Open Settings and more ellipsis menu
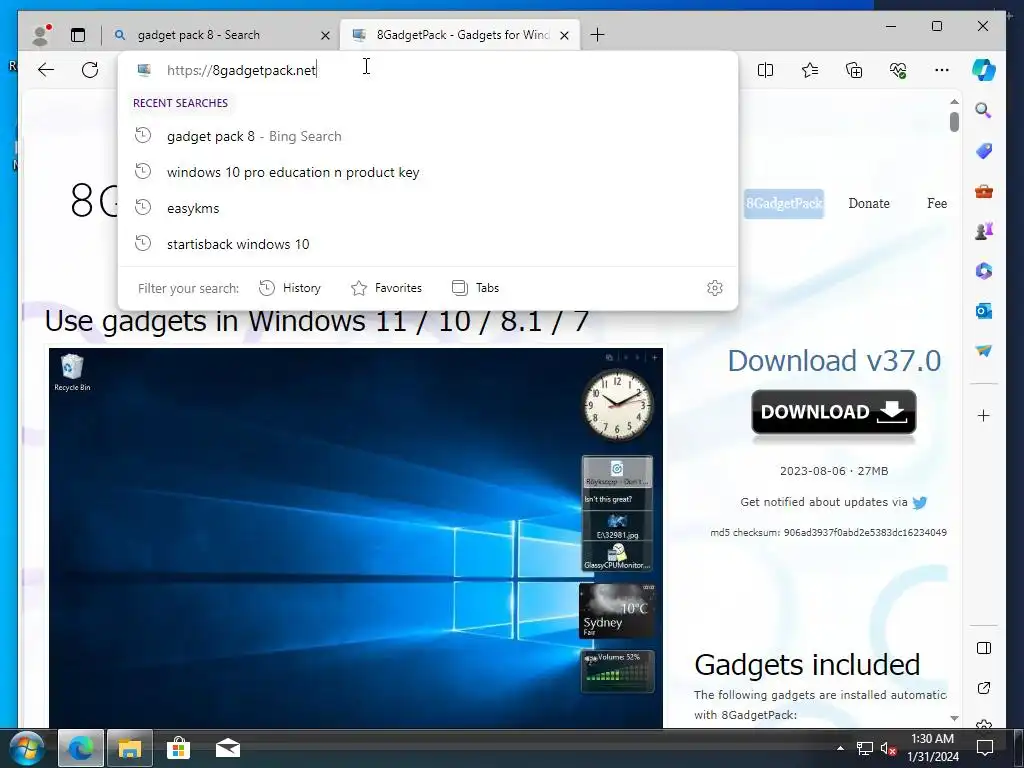The width and height of the screenshot is (1024, 768). click(942, 70)
